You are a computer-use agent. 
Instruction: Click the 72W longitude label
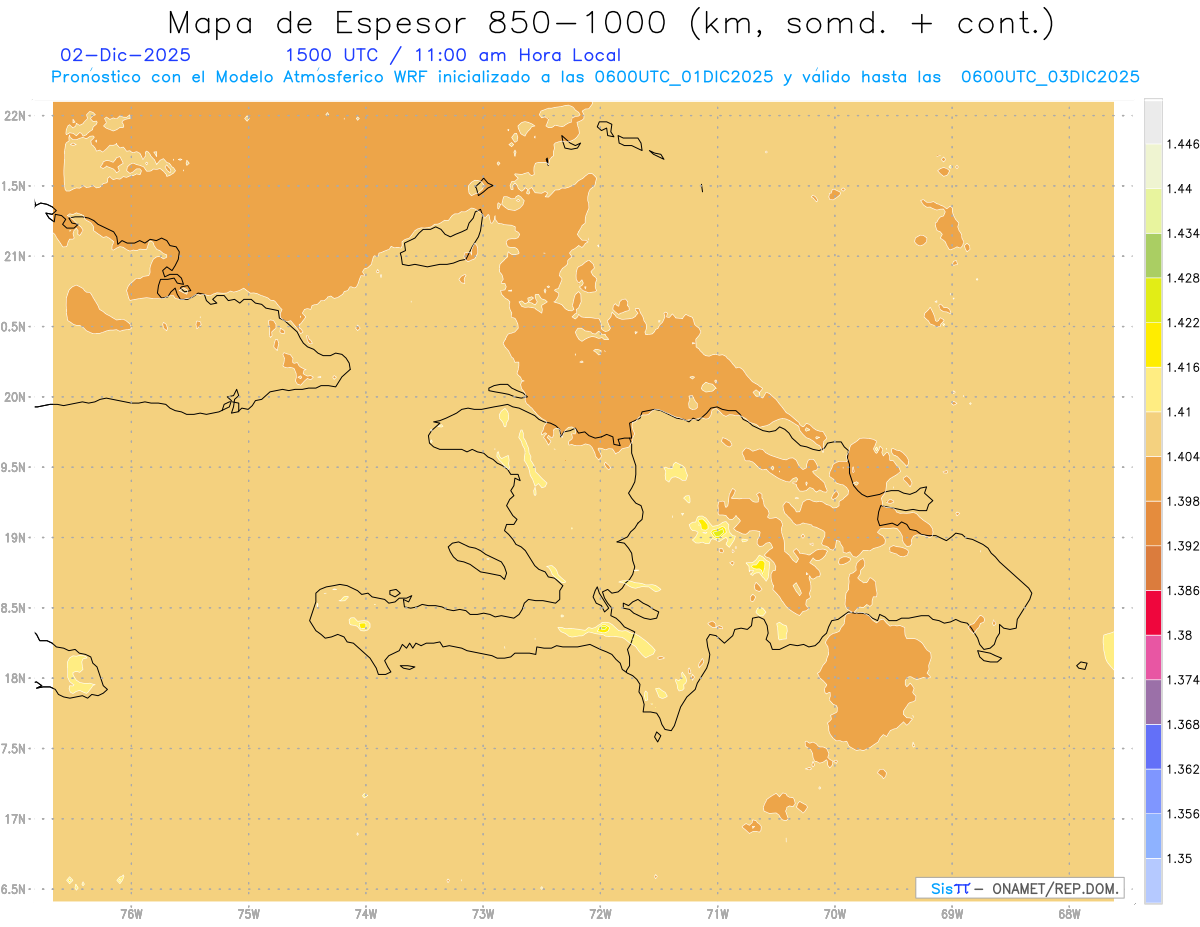(x=601, y=914)
